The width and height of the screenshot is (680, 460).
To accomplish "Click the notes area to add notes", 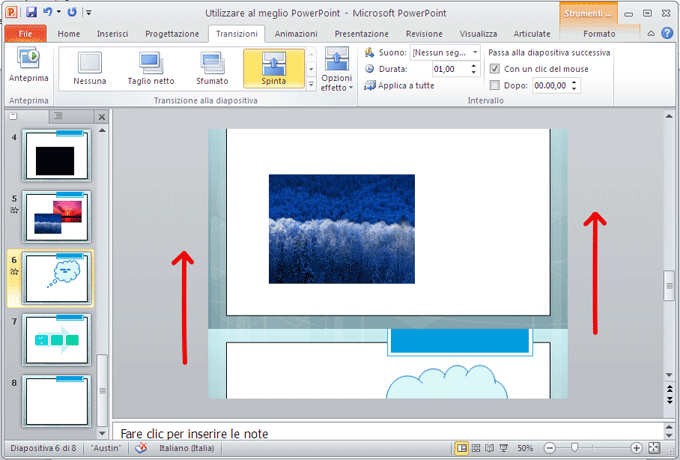I will (388, 433).
